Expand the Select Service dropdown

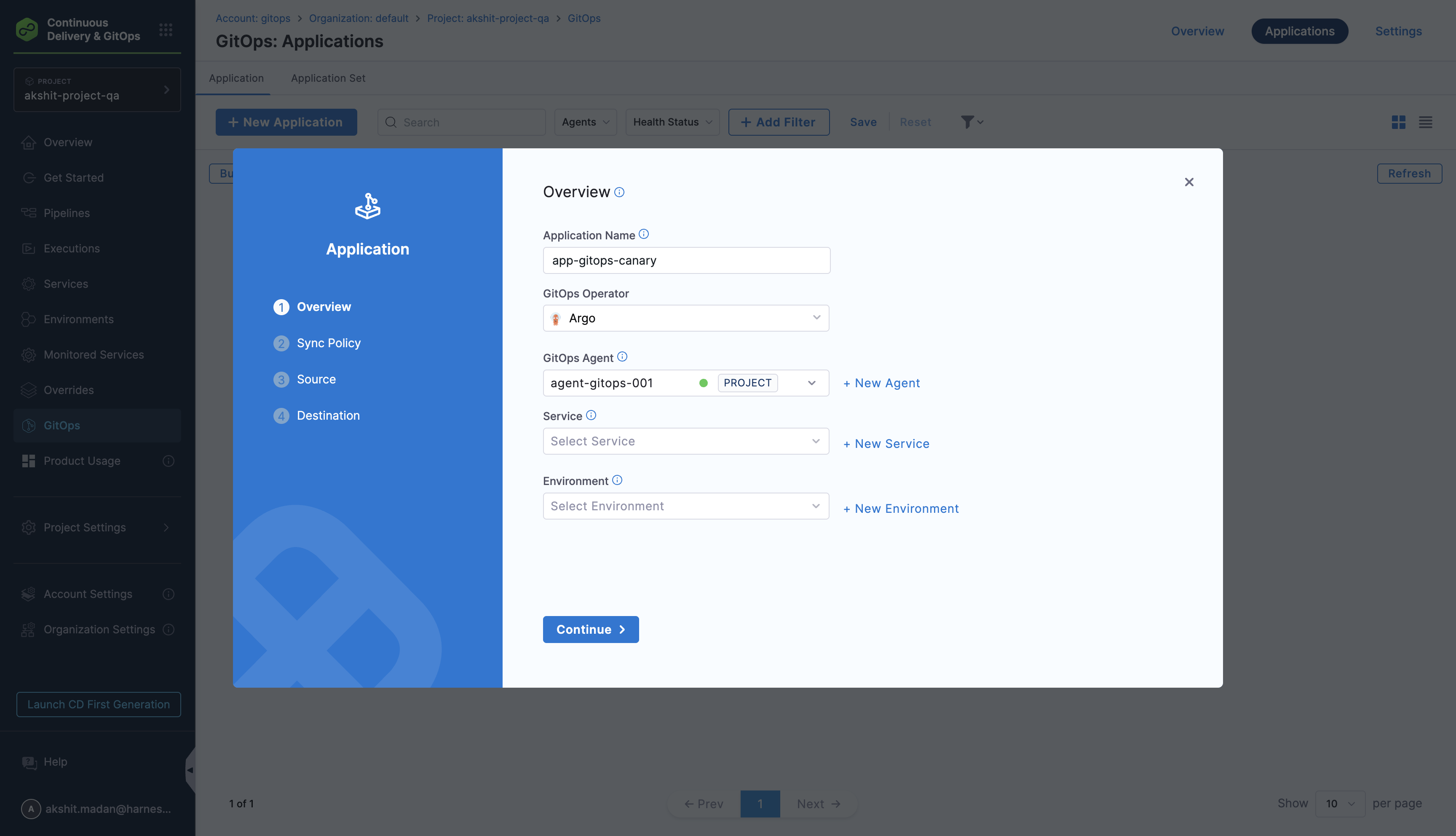pyautogui.click(x=686, y=441)
